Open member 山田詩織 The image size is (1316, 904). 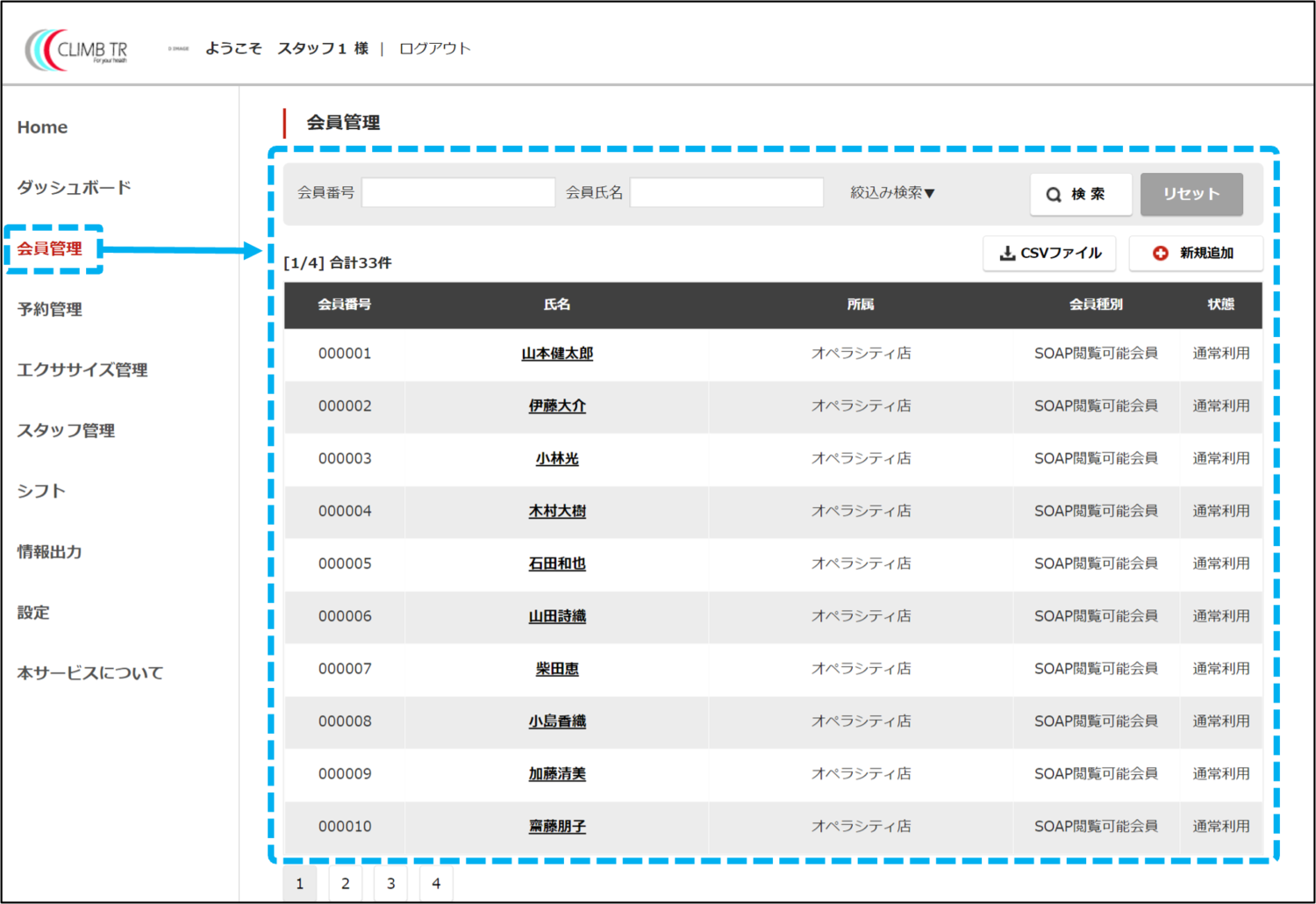coord(557,616)
